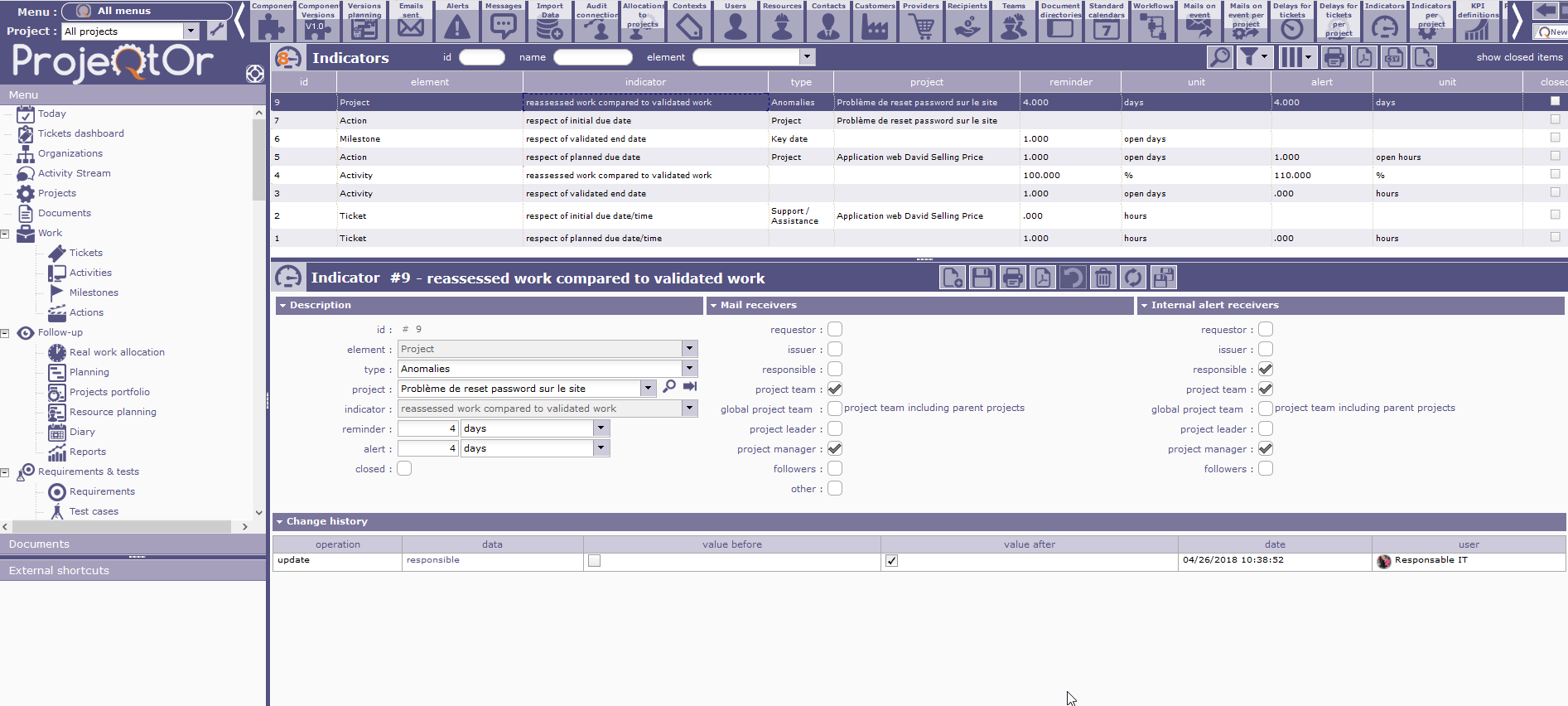The image size is (1568, 706).
Task: Print the indicators list
Action: coord(1334,57)
